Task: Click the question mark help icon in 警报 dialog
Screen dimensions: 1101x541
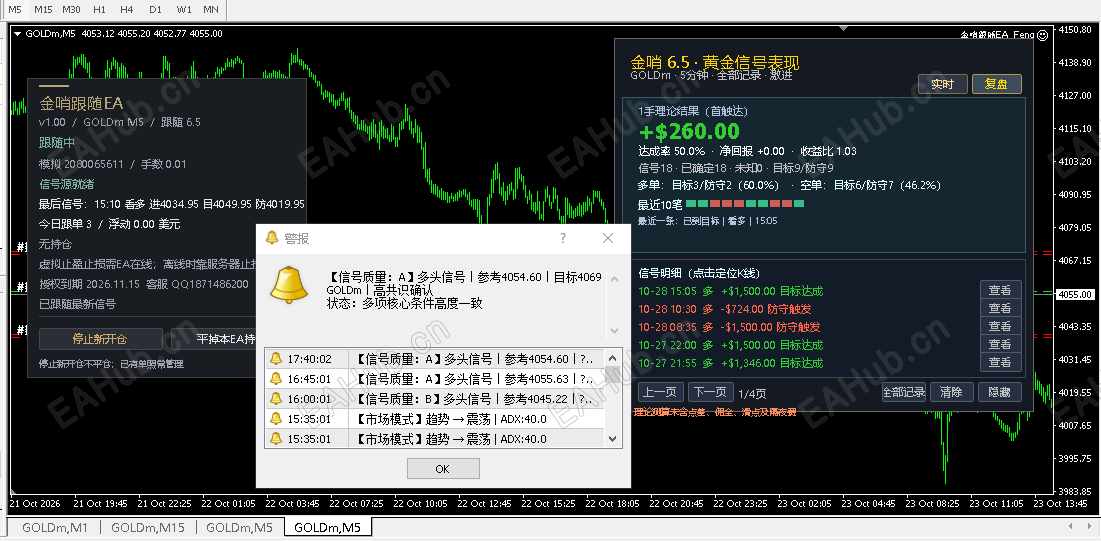Action: click(x=562, y=238)
